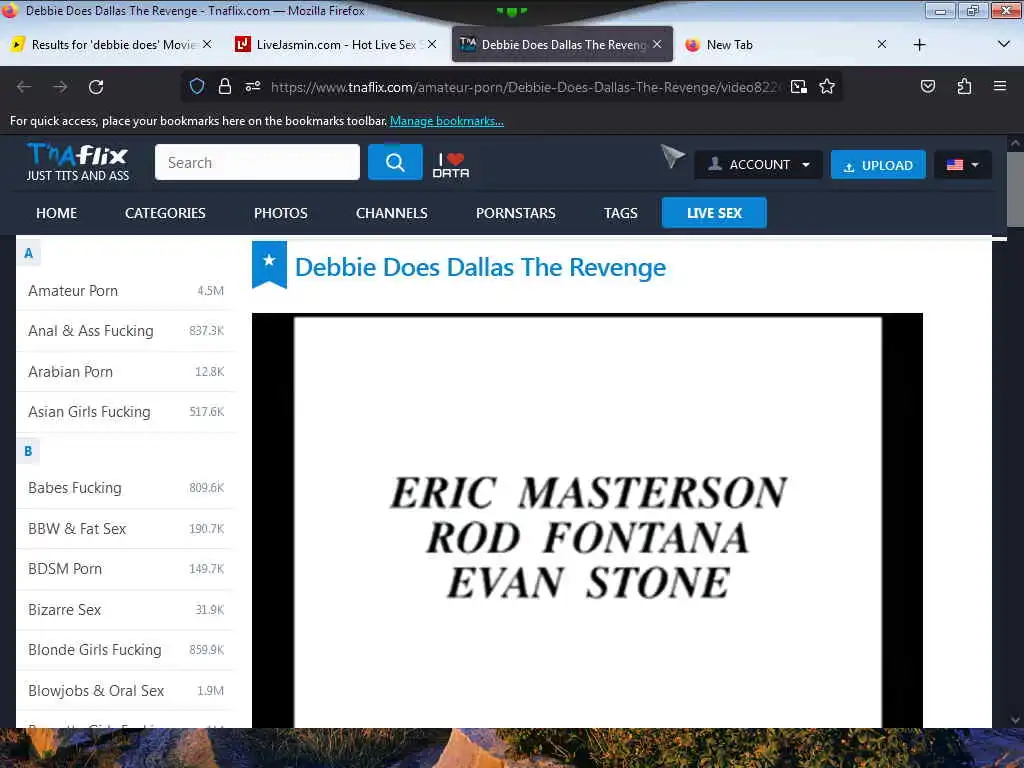
Task: Close the New Tab tab
Action: tap(882, 44)
